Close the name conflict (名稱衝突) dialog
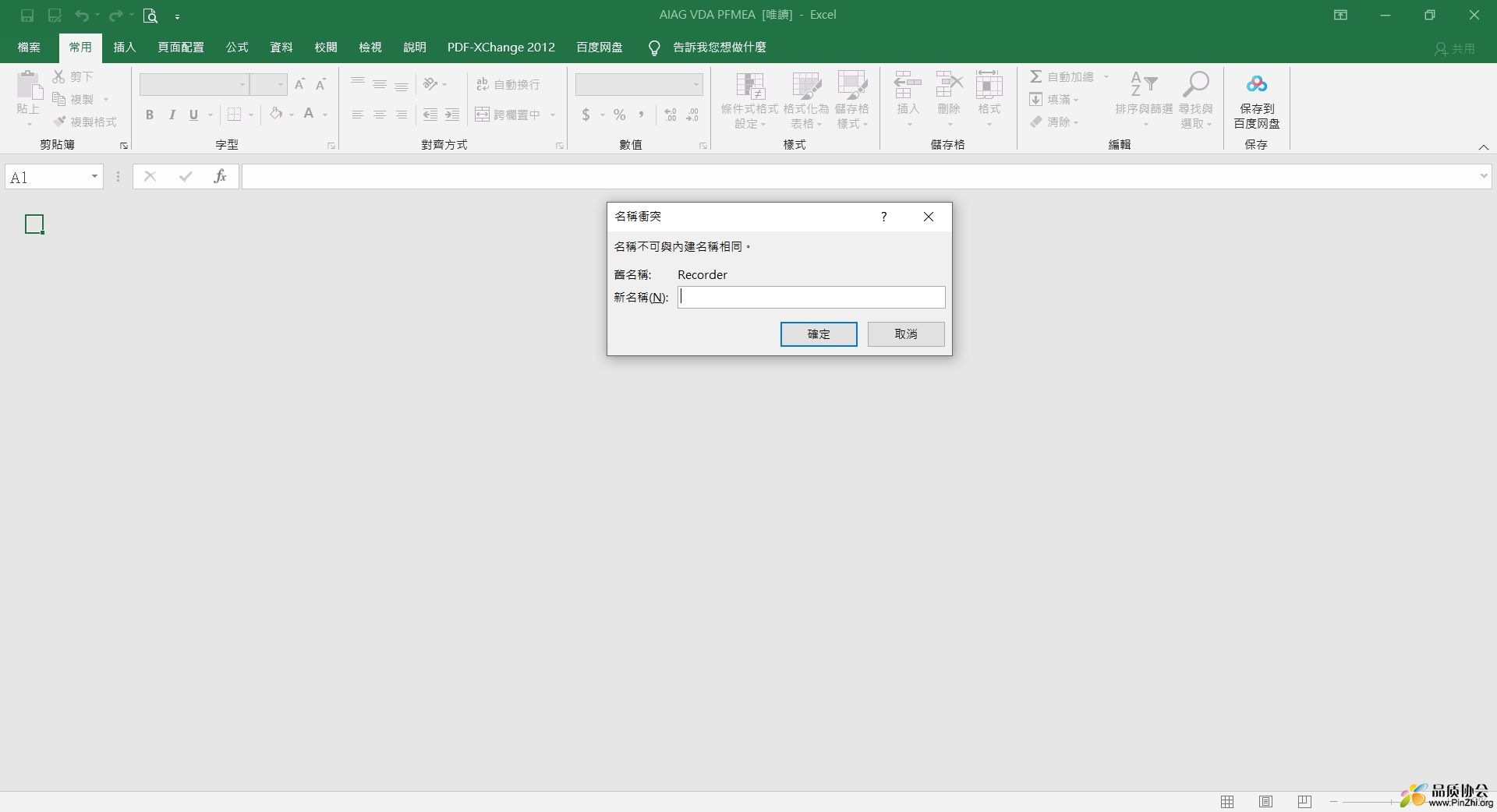This screenshot has height=812, width=1497. click(929, 217)
